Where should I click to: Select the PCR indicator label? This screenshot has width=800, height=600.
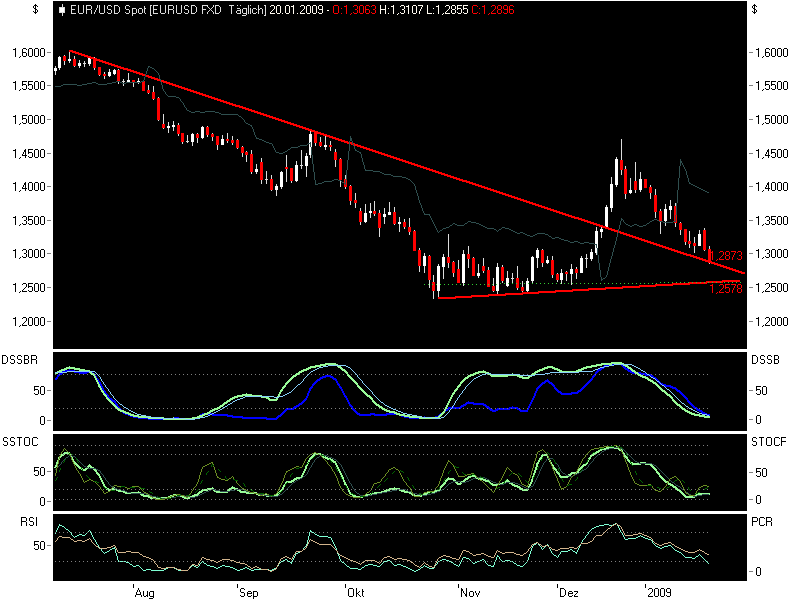click(762, 521)
